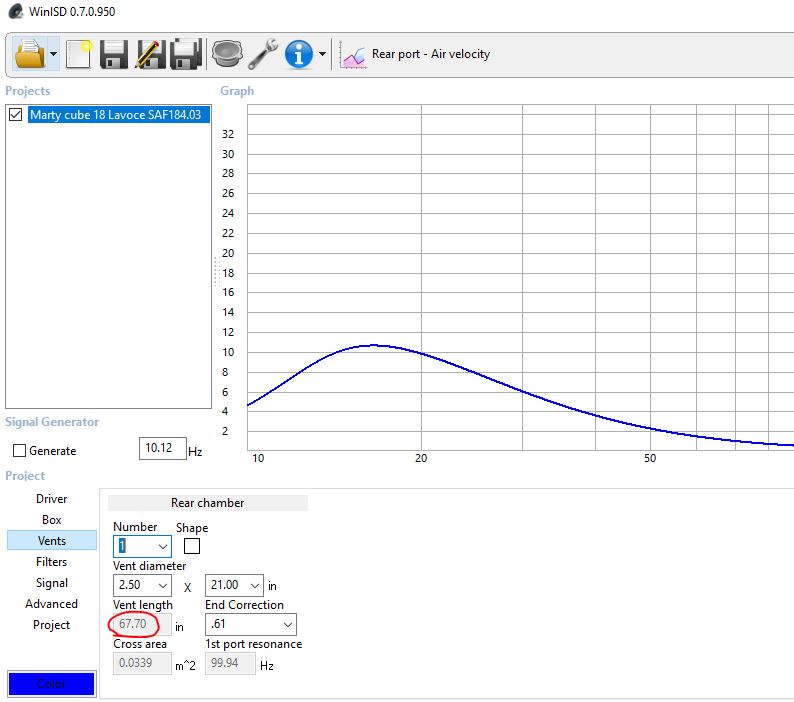Click the 67.70 vent length field

pyautogui.click(x=142, y=624)
